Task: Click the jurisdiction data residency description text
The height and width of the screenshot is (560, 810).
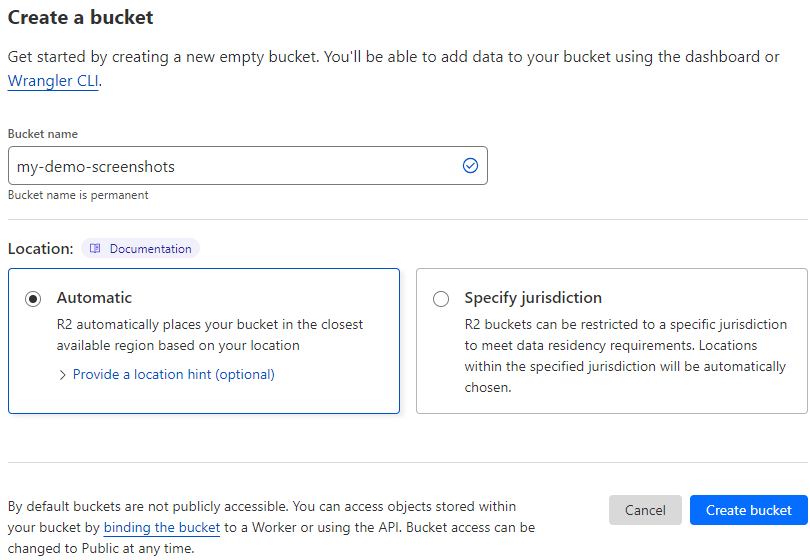Action: click(x=626, y=356)
